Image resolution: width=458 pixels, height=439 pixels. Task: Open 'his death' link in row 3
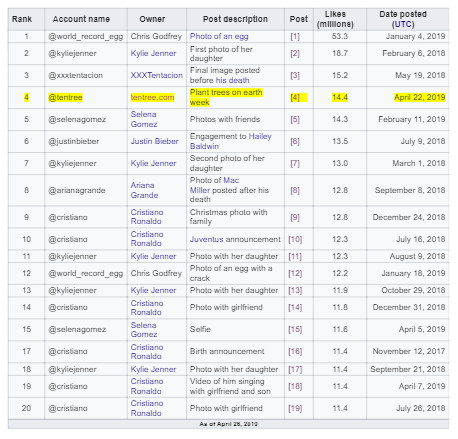coord(232,80)
